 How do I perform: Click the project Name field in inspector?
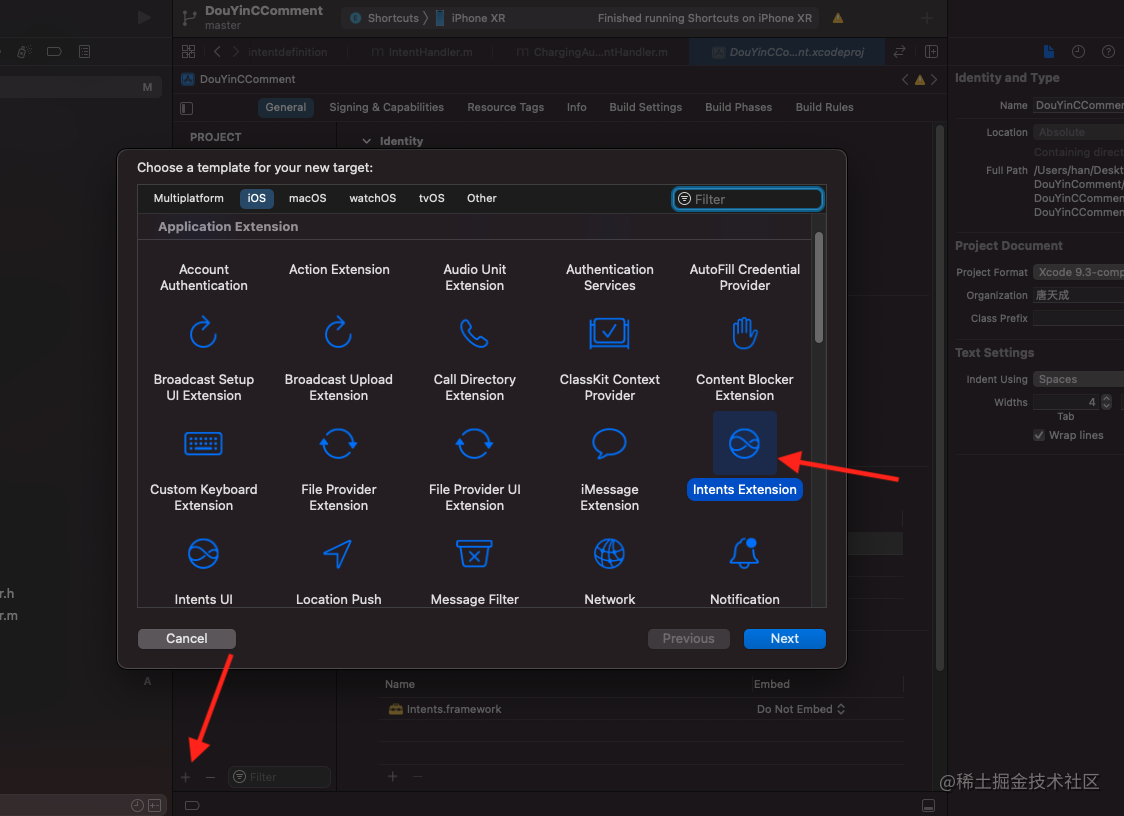[x=1078, y=105]
